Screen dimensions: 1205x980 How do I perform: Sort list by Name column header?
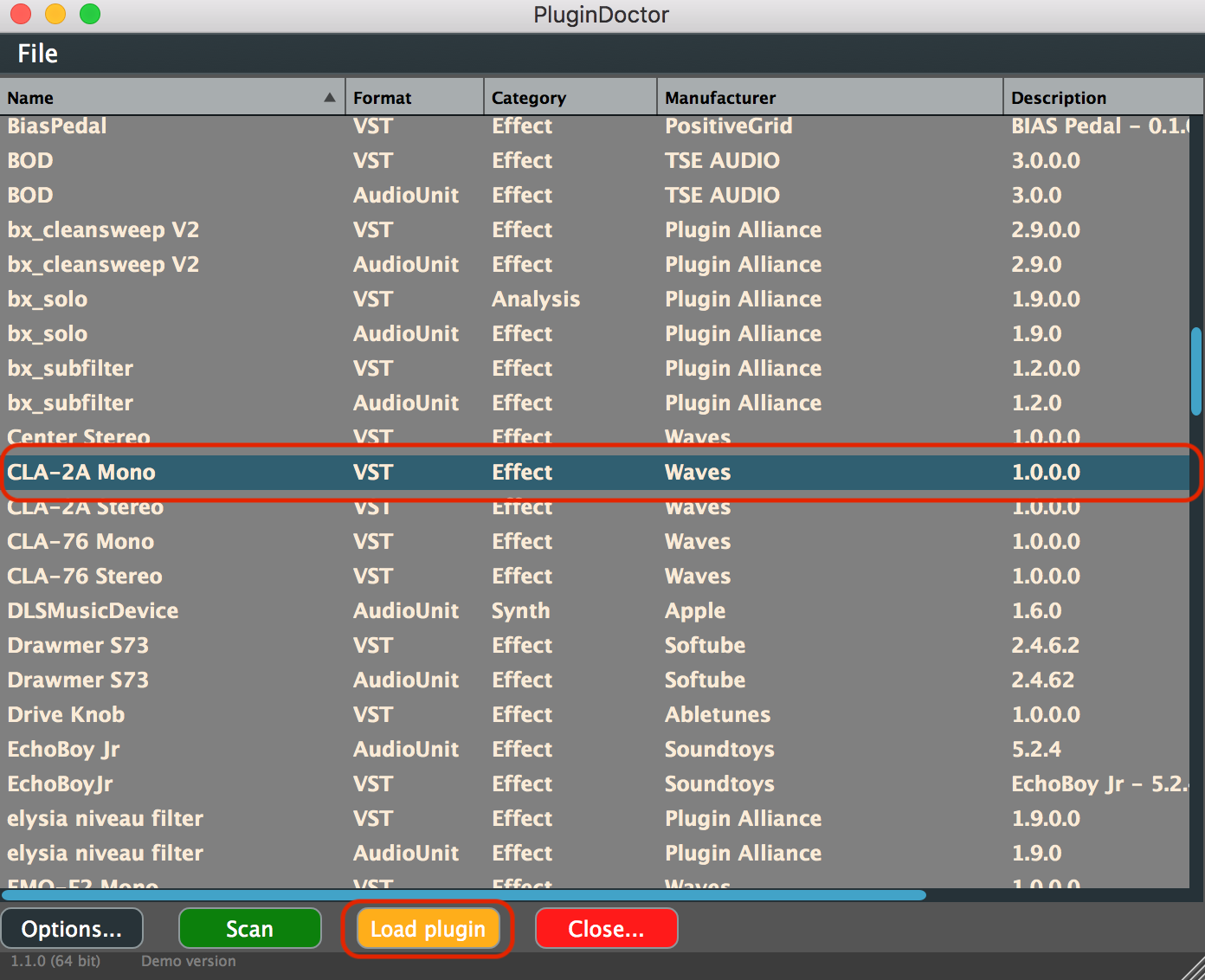tap(172, 97)
